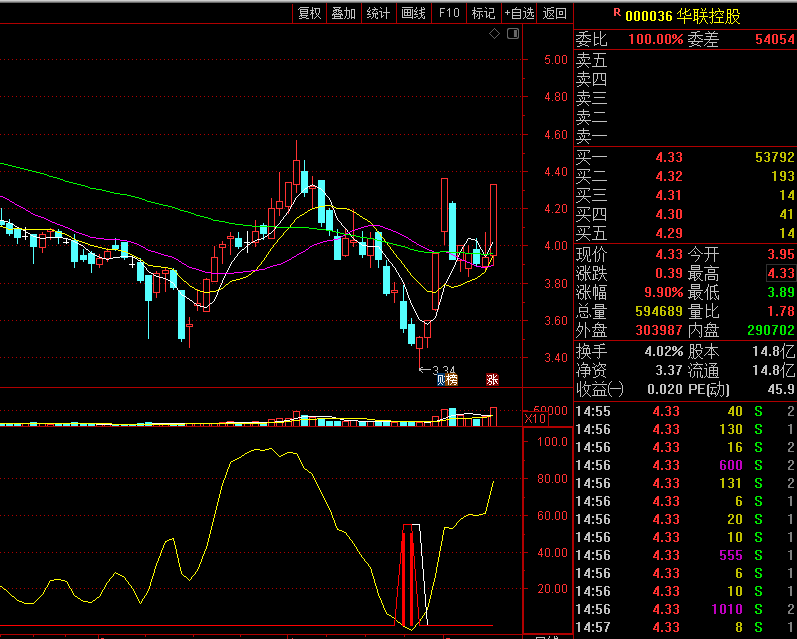Click the 5.00 price axis label

(556, 59)
